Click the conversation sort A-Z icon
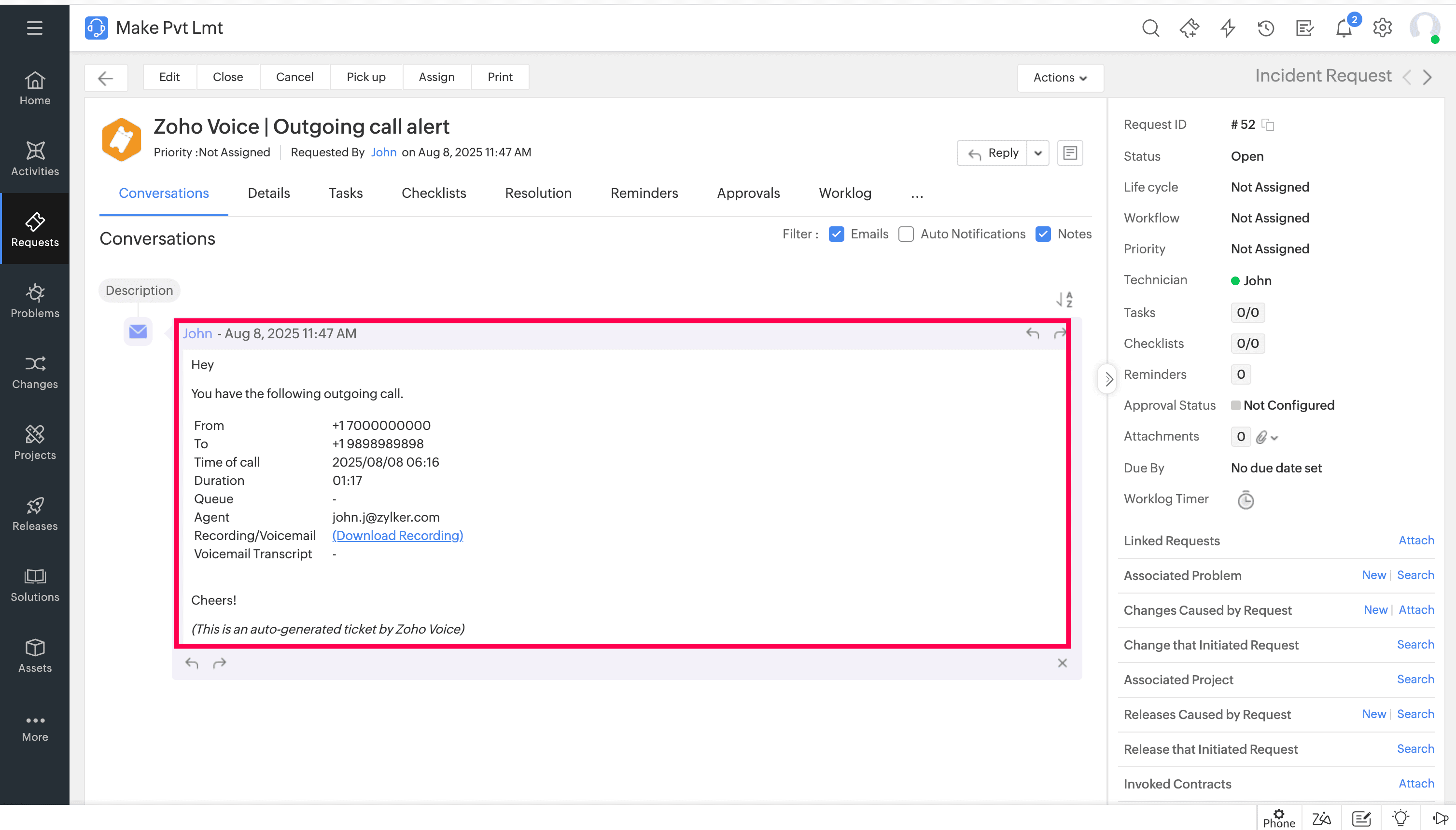Screen dimensions: 1456x830 (x=1064, y=299)
